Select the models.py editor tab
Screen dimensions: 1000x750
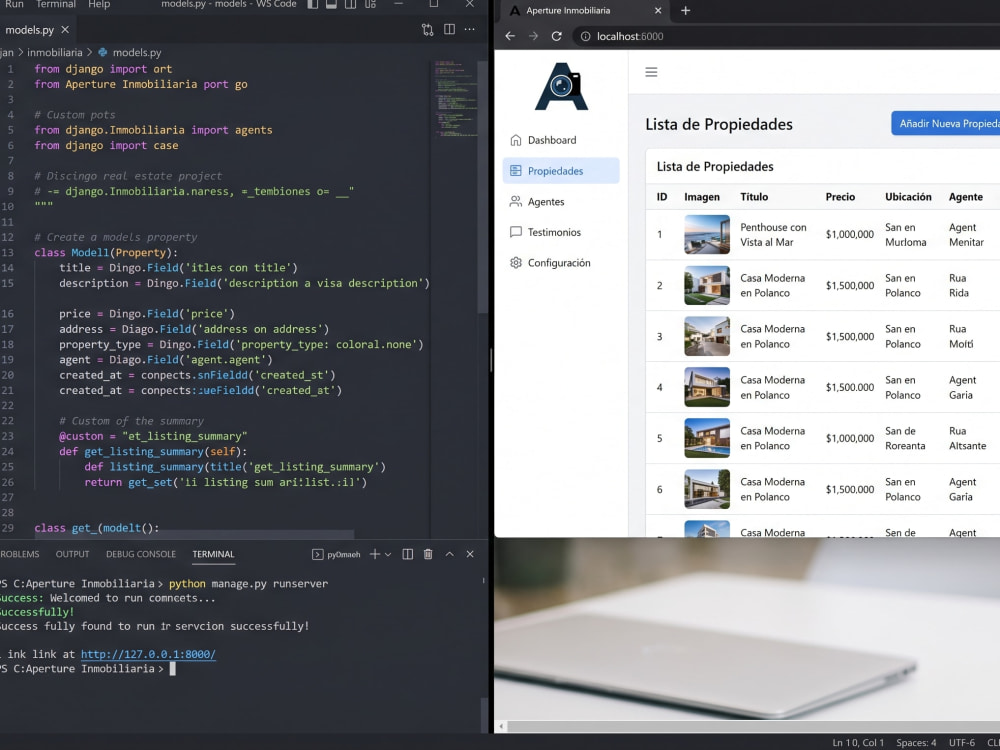(29, 30)
